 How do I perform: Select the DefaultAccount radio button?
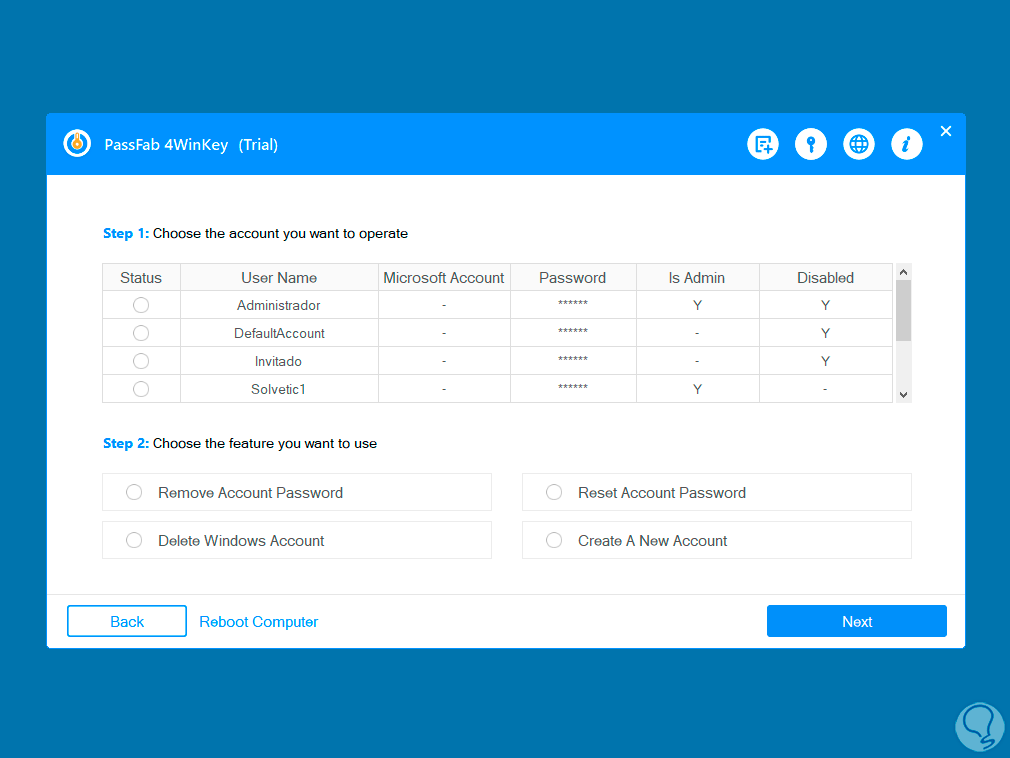(141, 333)
